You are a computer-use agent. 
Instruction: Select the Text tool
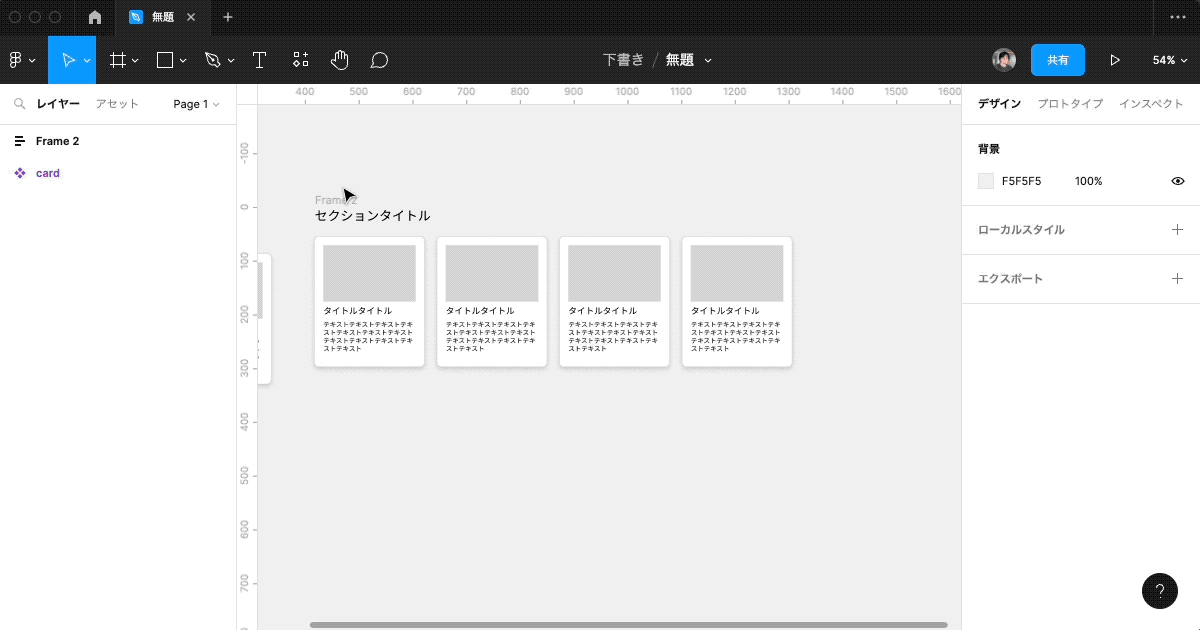[x=259, y=60]
